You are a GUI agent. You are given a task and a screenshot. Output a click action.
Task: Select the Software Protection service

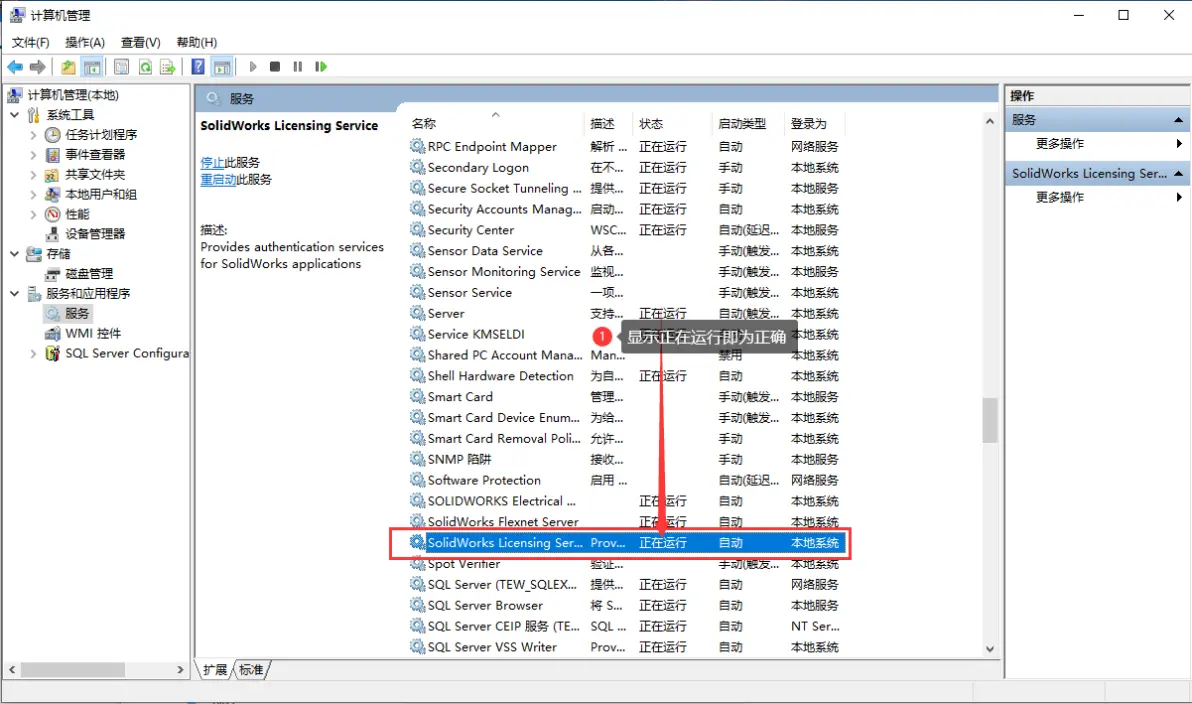coord(484,480)
